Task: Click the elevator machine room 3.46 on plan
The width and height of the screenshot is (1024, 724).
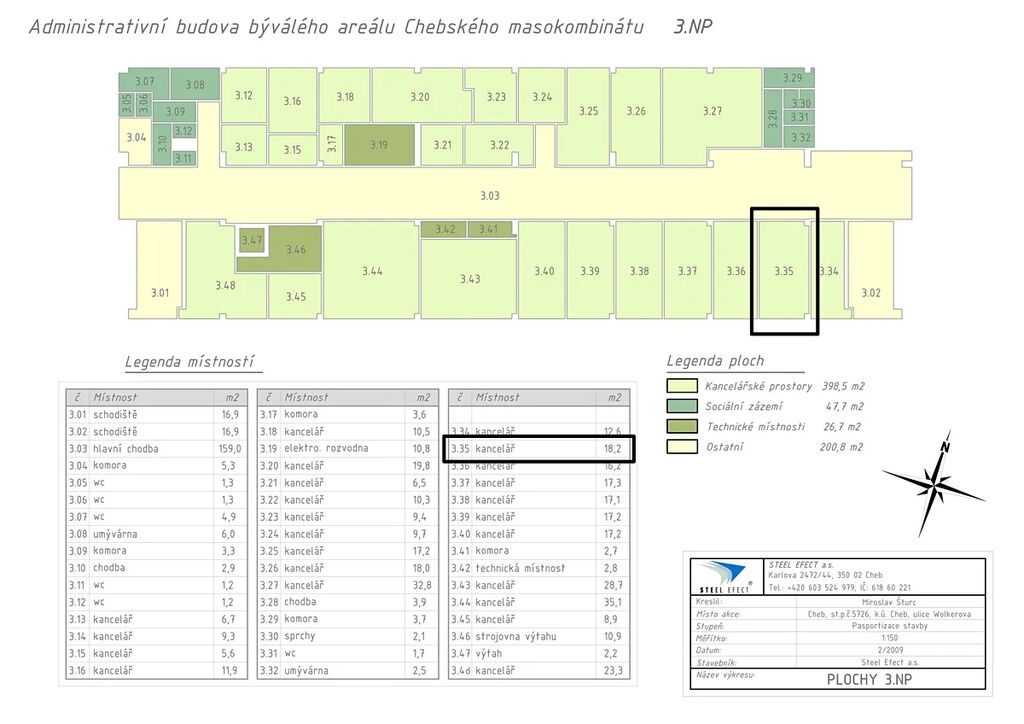Action: coord(295,250)
